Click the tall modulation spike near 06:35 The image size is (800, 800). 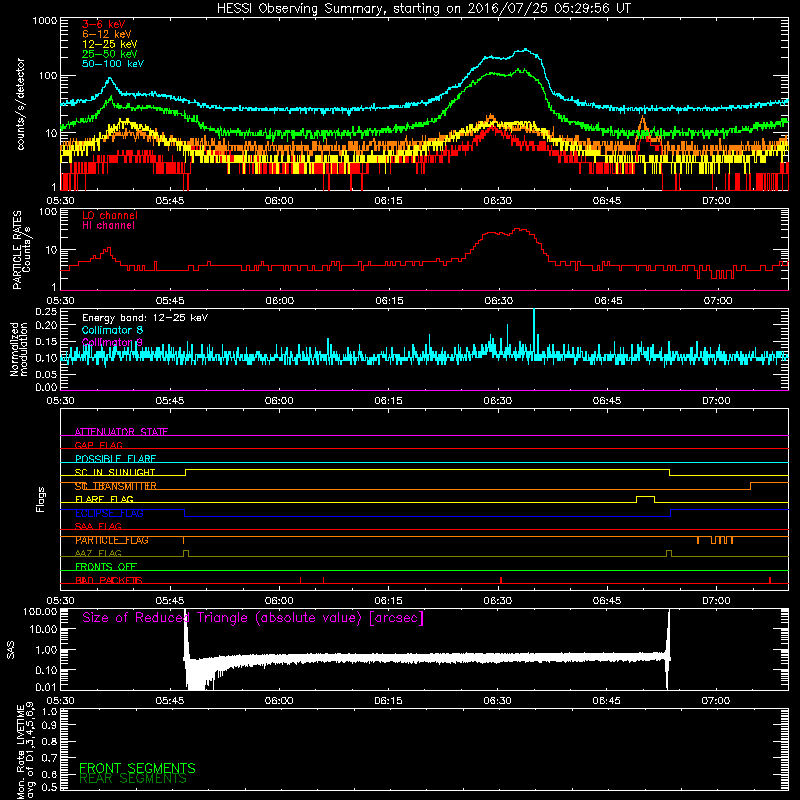[x=534, y=332]
